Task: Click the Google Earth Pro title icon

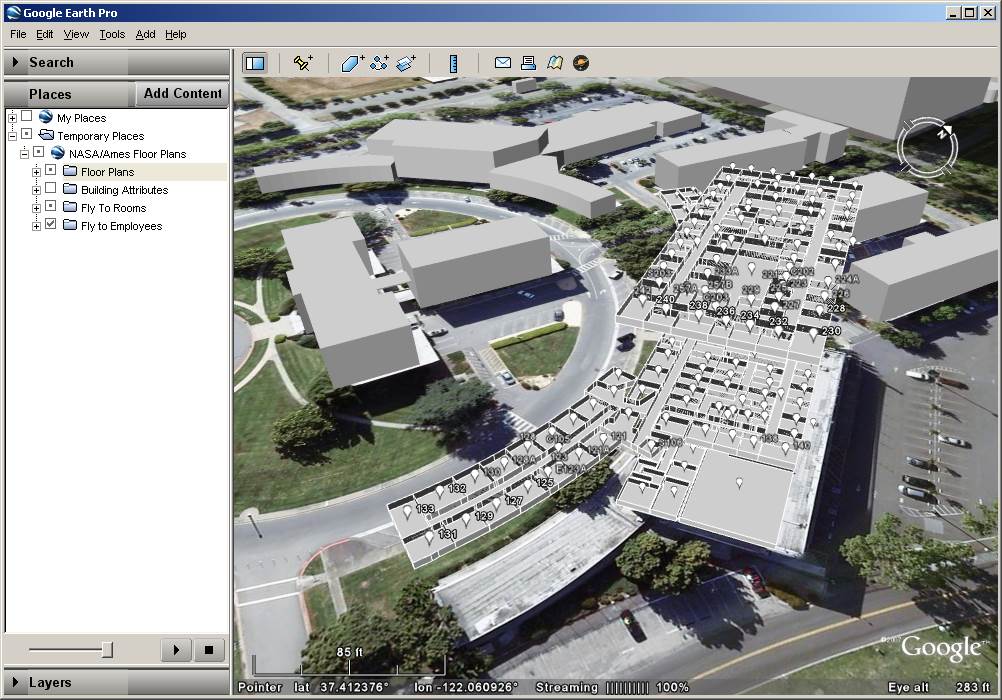Action: pyautogui.click(x=13, y=12)
